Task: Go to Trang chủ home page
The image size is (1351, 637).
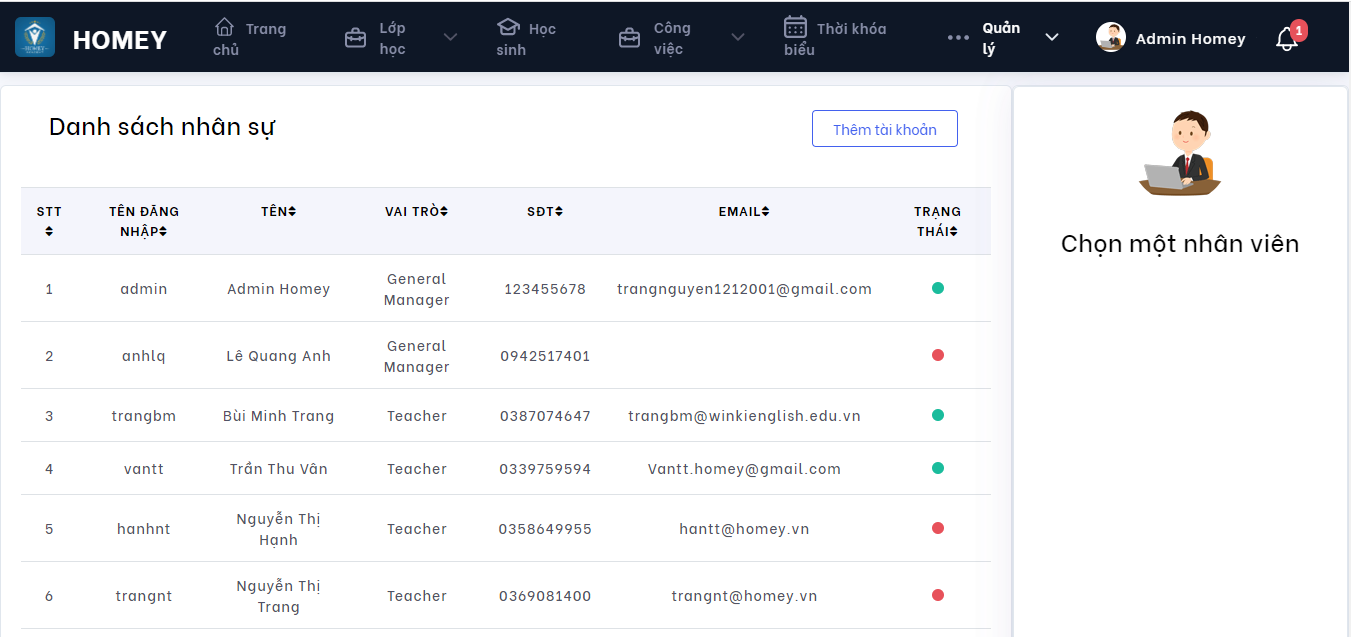Action: pos(250,39)
